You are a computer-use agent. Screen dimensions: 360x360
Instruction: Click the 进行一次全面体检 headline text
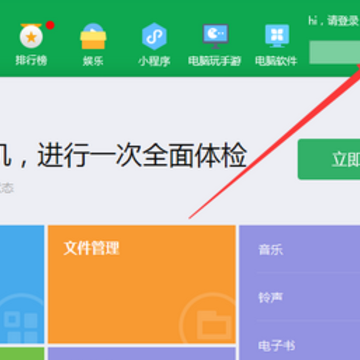tap(142, 155)
